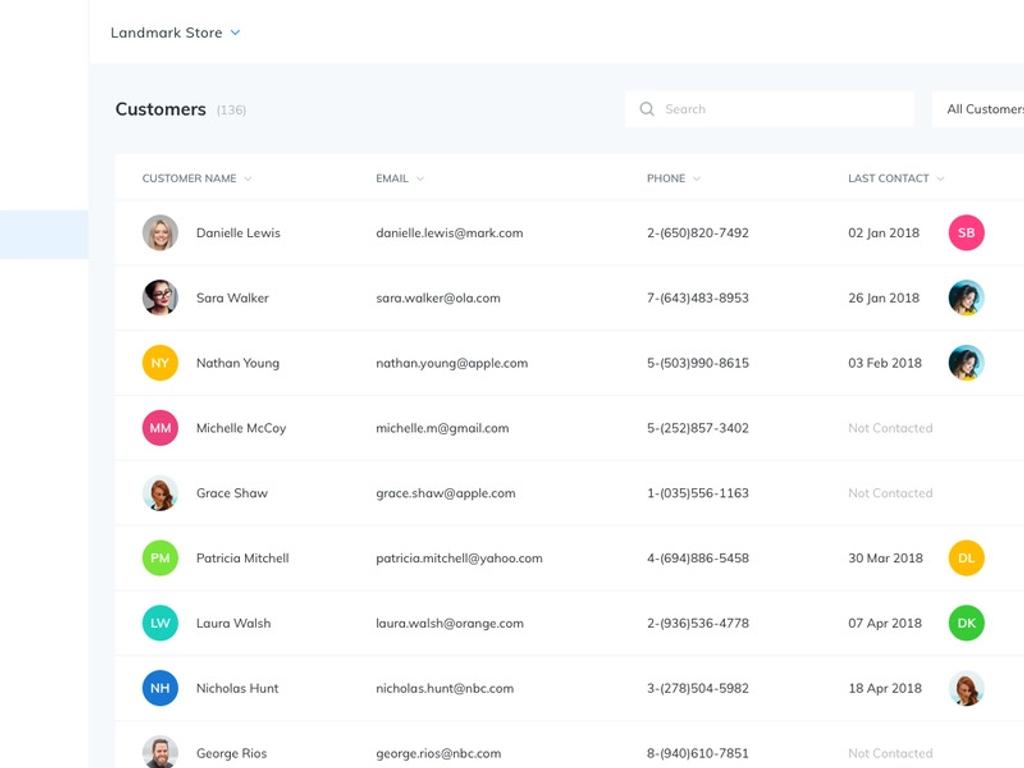Click Sara Walker profile photo
The height and width of the screenshot is (768, 1024).
tap(160, 298)
